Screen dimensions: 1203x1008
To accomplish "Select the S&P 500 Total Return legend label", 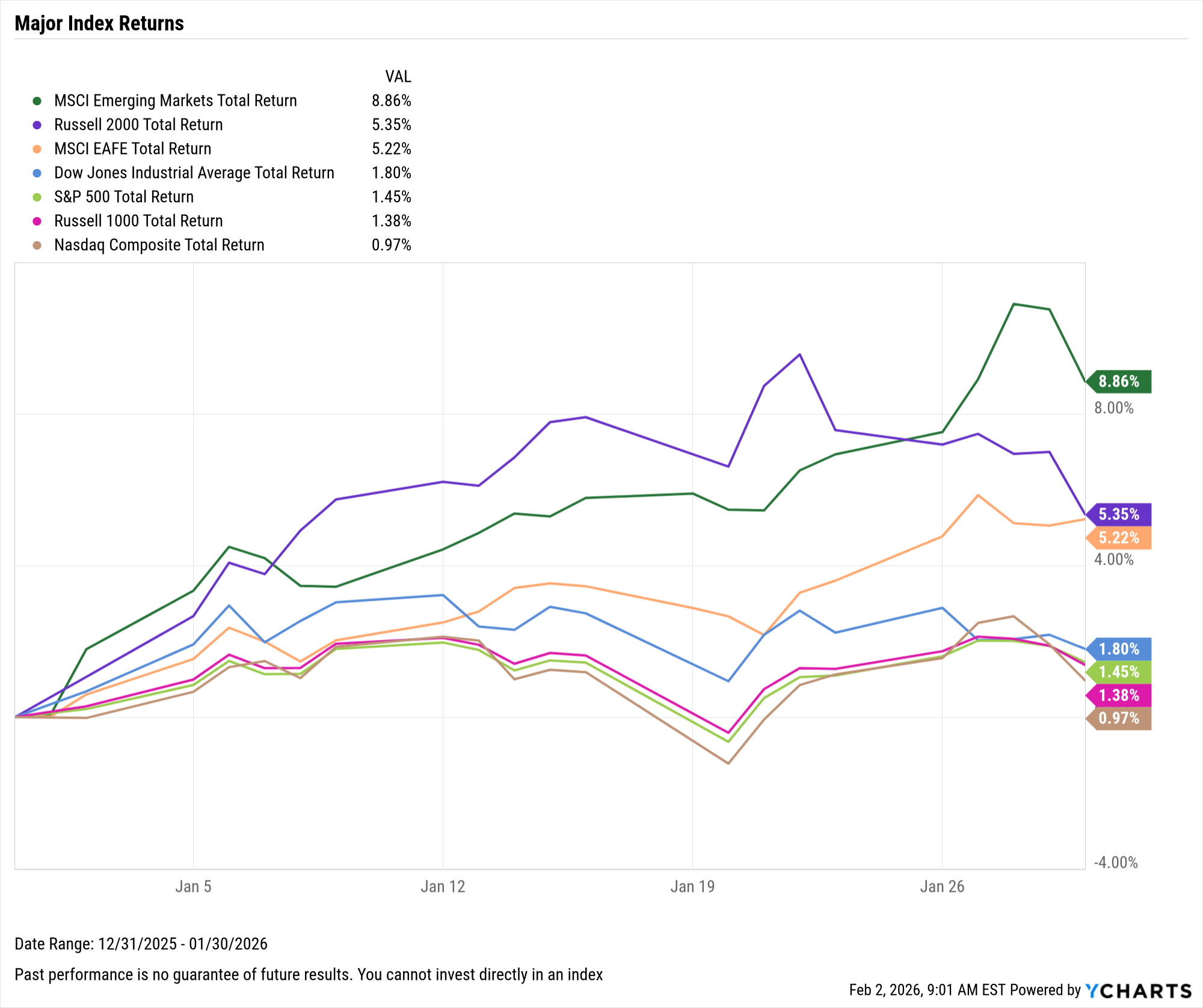I will (124, 197).
